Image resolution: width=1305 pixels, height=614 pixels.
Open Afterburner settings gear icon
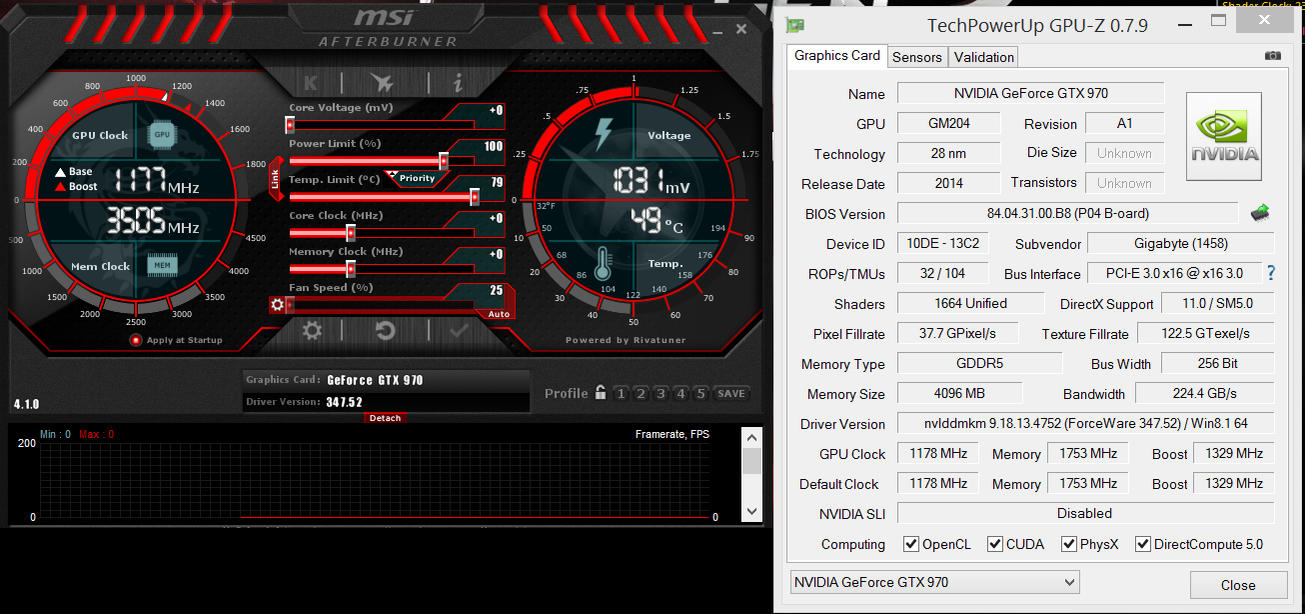click(312, 331)
